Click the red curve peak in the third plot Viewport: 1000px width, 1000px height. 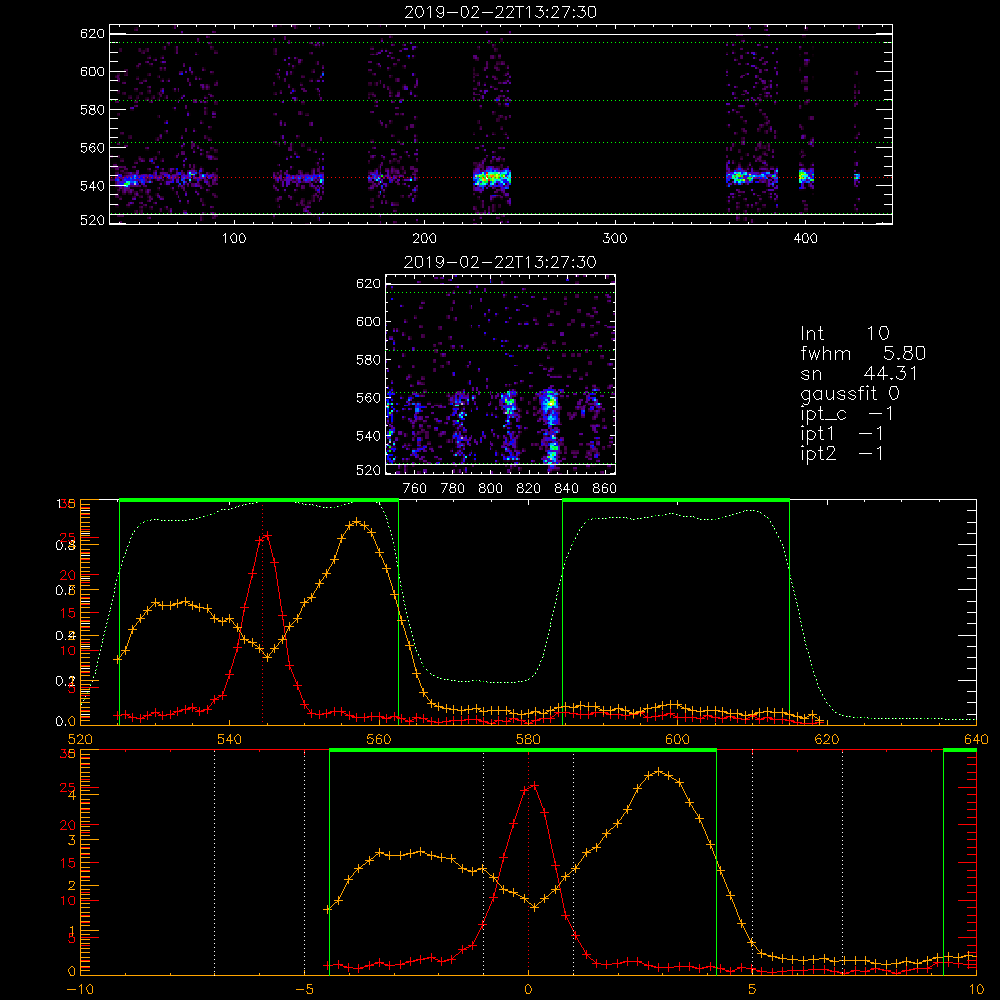[x=267, y=535]
